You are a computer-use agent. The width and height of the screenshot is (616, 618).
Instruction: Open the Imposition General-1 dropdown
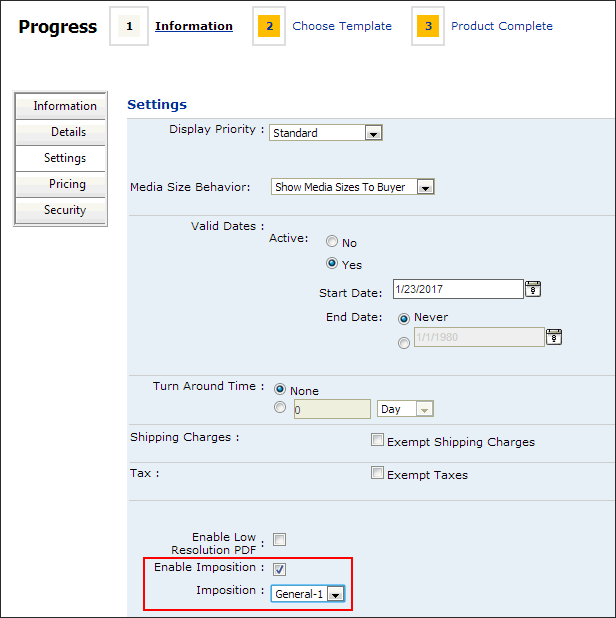click(x=335, y=594)
